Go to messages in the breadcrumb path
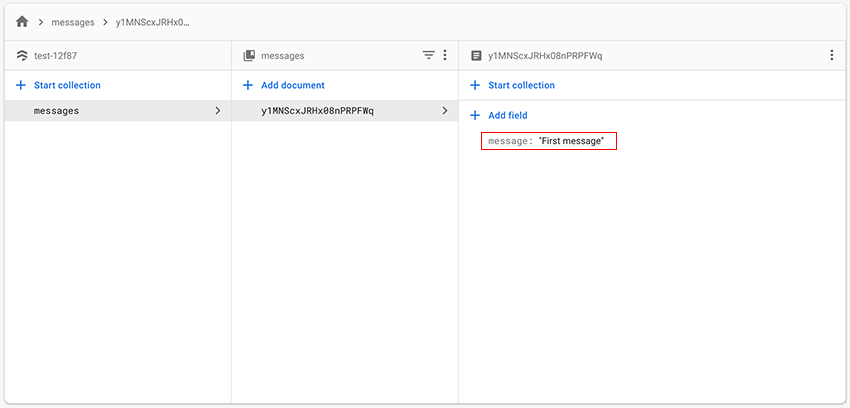 (x=75, y=22)
